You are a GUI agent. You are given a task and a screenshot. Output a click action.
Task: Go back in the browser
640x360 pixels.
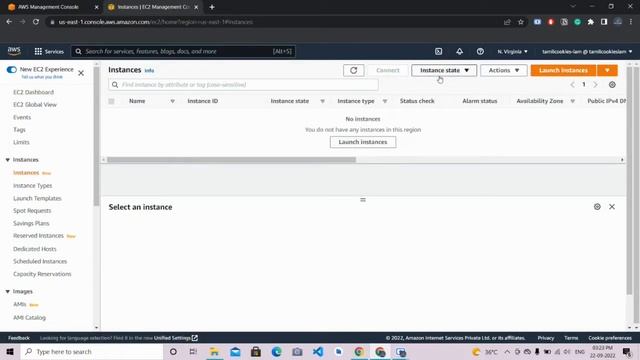(x=9, y=22)
